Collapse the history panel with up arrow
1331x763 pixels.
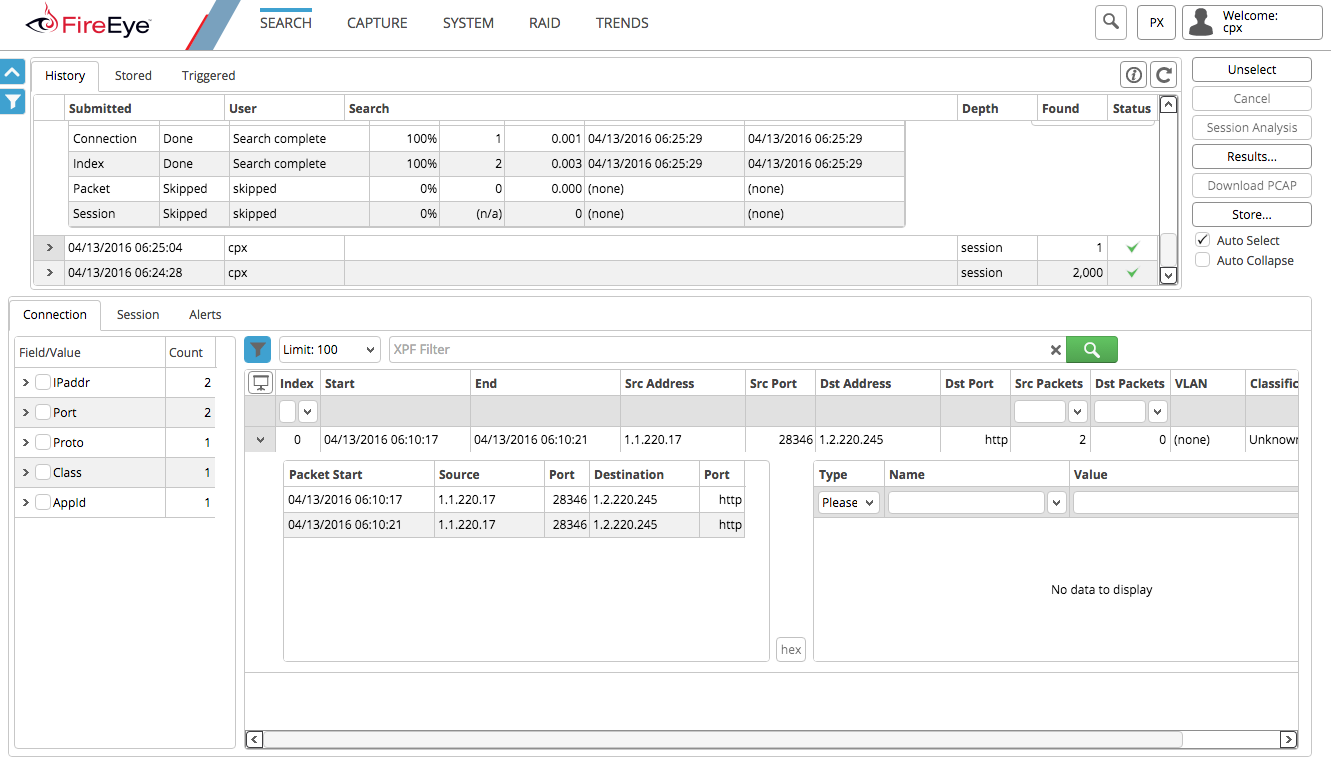[x=12, y=72]
